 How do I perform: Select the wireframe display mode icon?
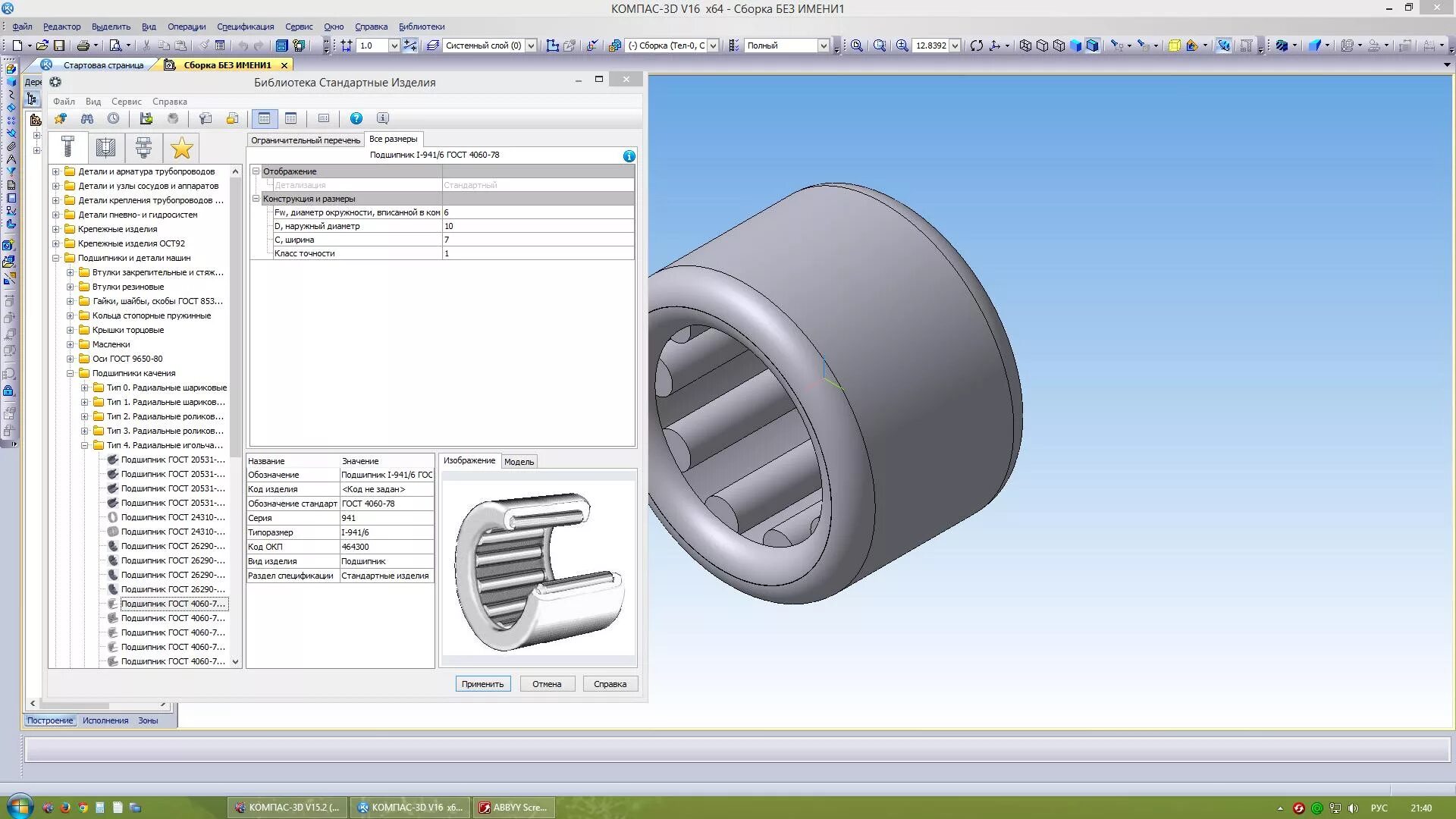pos(1025,45)
